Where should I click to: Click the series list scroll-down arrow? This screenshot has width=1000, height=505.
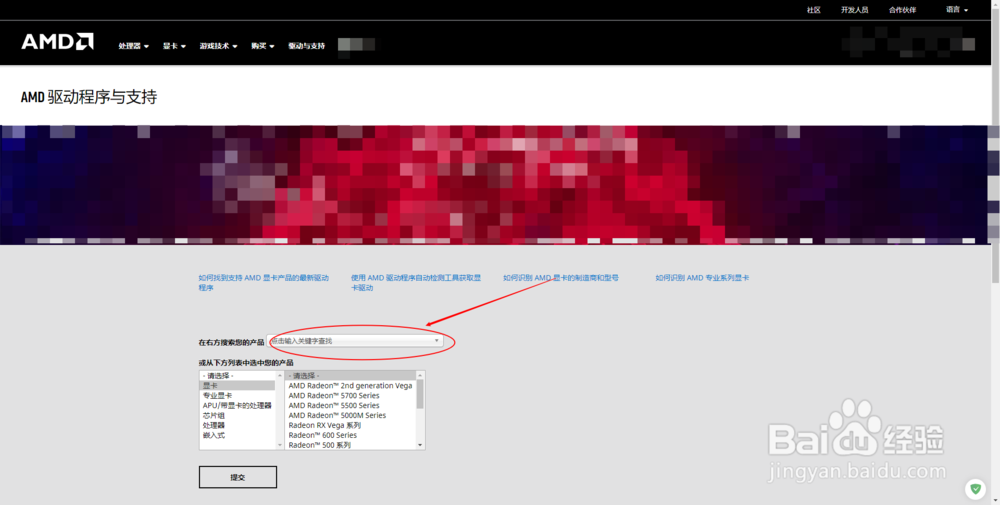pyautogui.click(x=420, y=445)
